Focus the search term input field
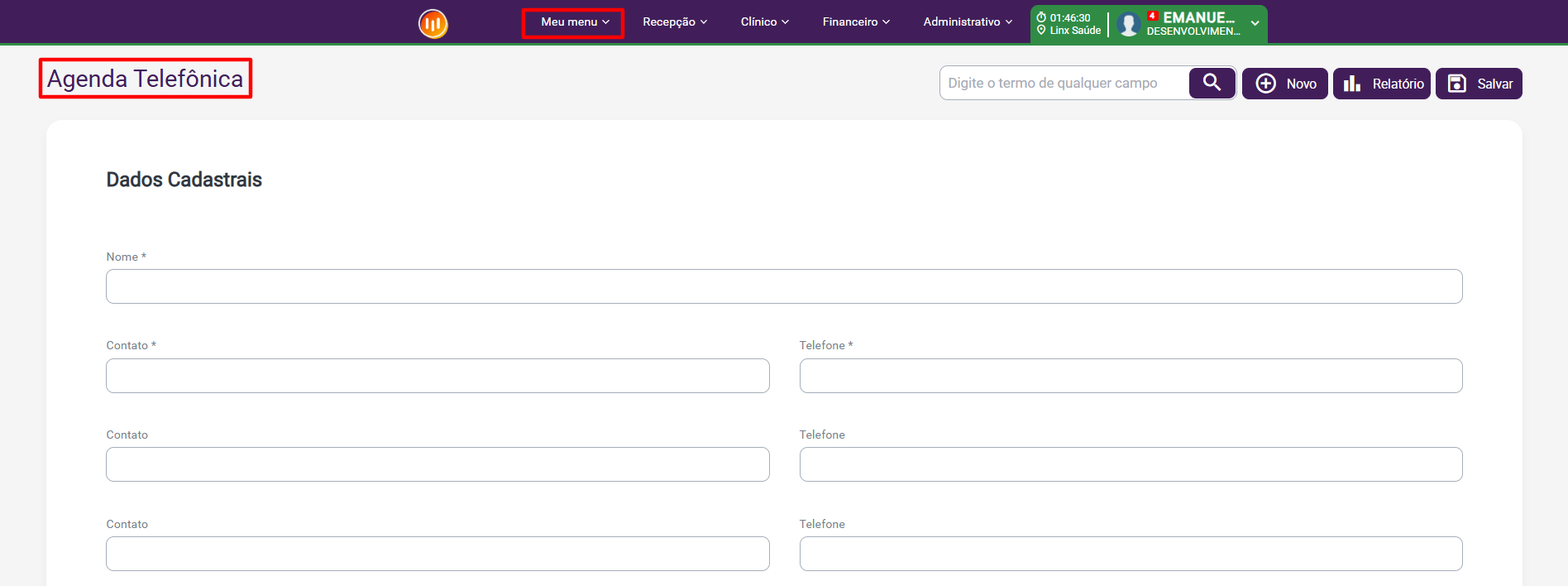The image size is (1568, 586). (1064, 83)
